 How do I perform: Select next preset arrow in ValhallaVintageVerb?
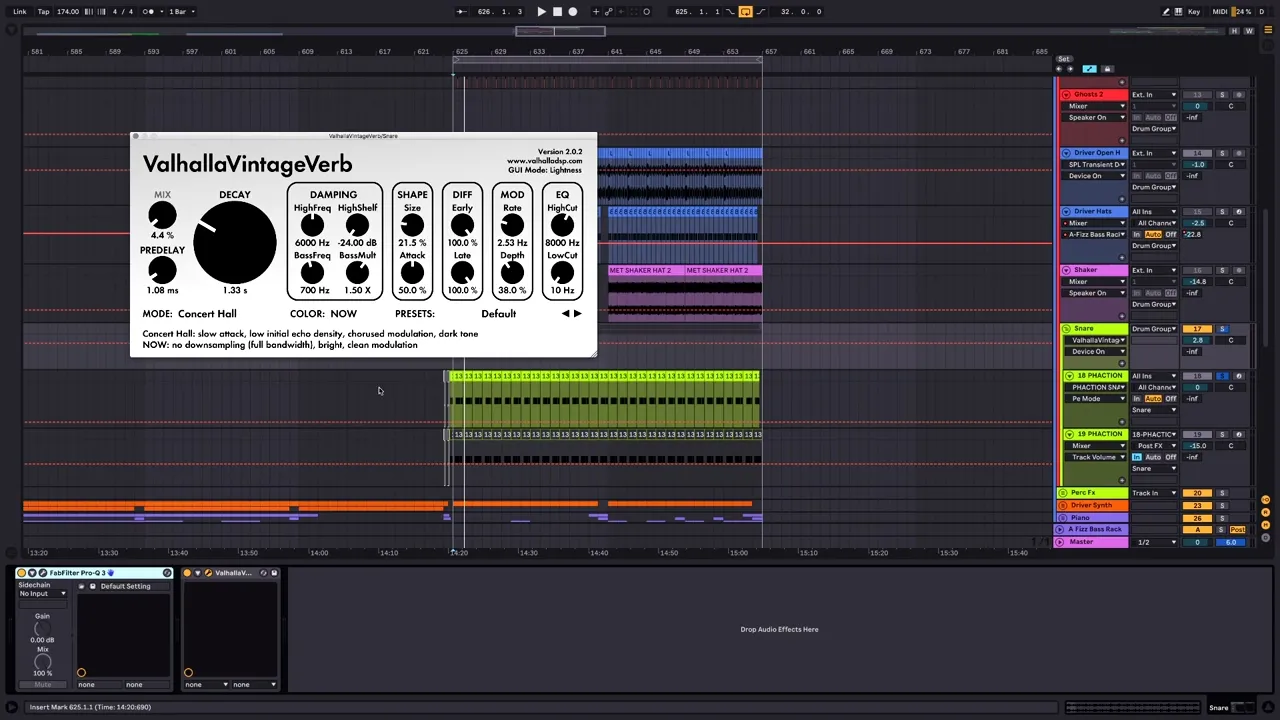click(x=577, y=314)
